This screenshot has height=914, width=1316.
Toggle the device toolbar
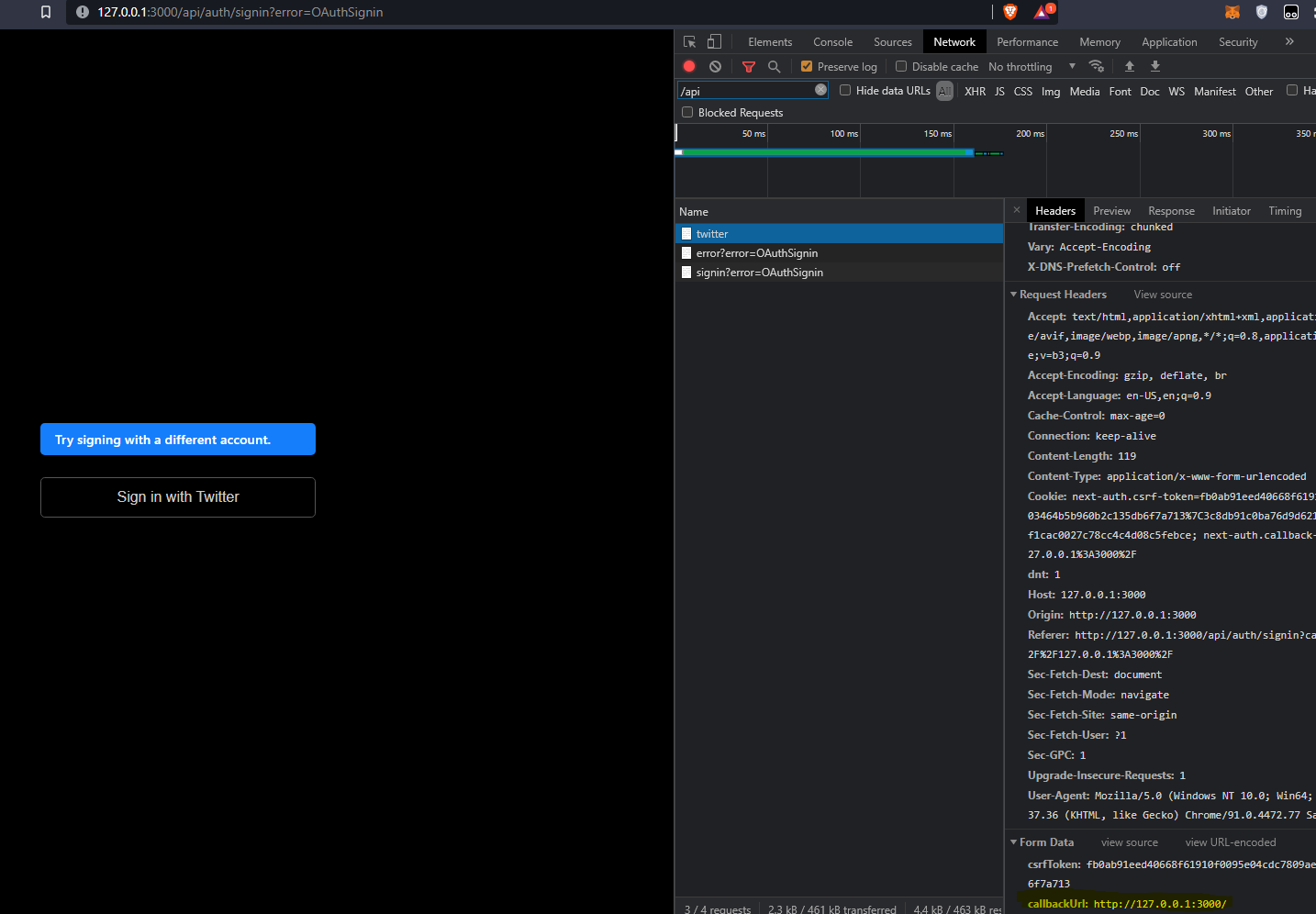(x=714, y=41)
